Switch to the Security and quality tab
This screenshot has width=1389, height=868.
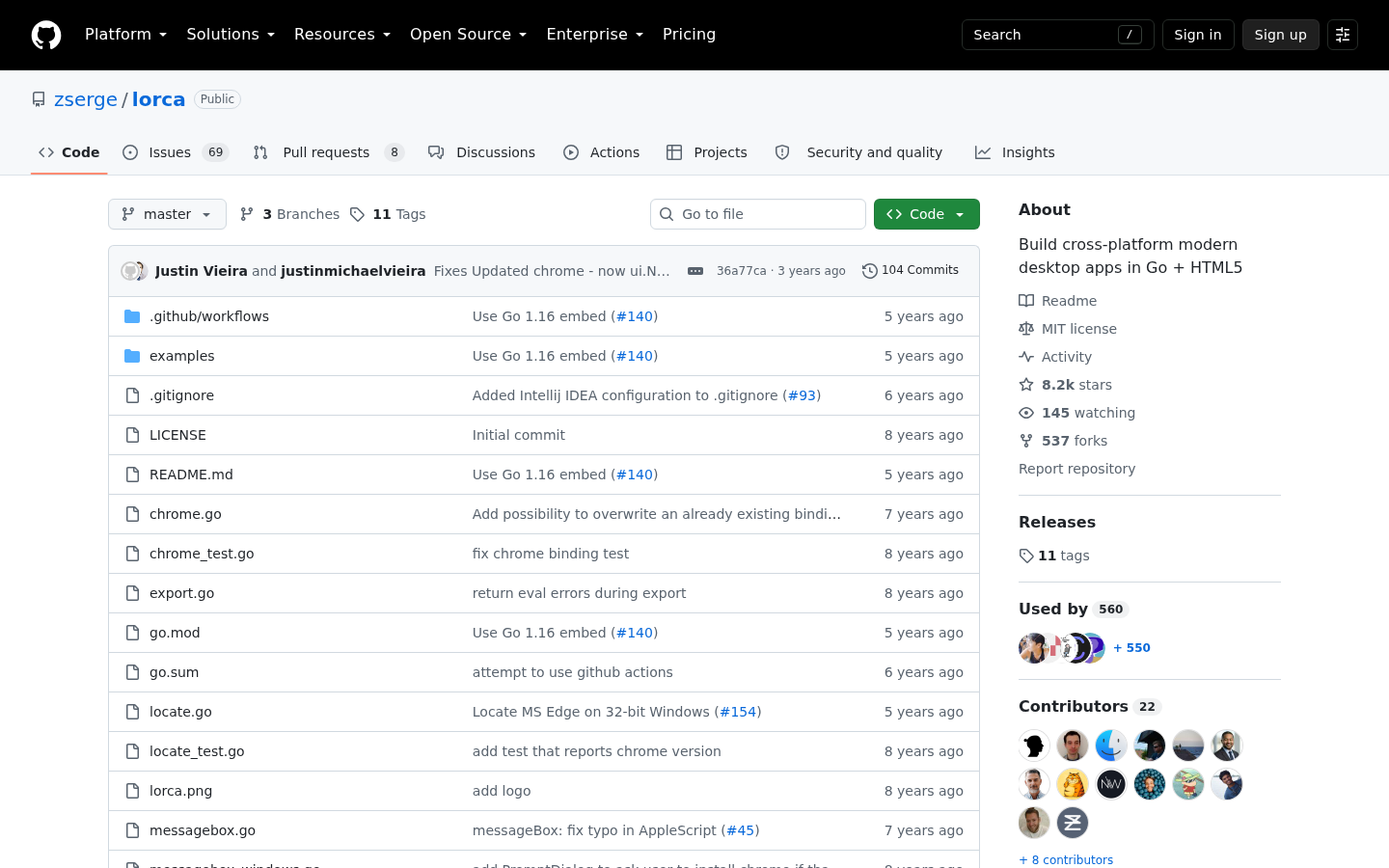coord(859,152)
